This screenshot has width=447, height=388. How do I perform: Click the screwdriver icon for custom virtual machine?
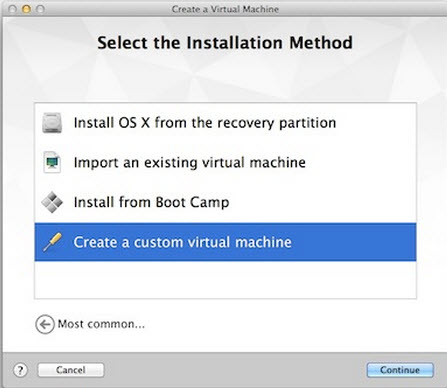(x=52, y=242)
